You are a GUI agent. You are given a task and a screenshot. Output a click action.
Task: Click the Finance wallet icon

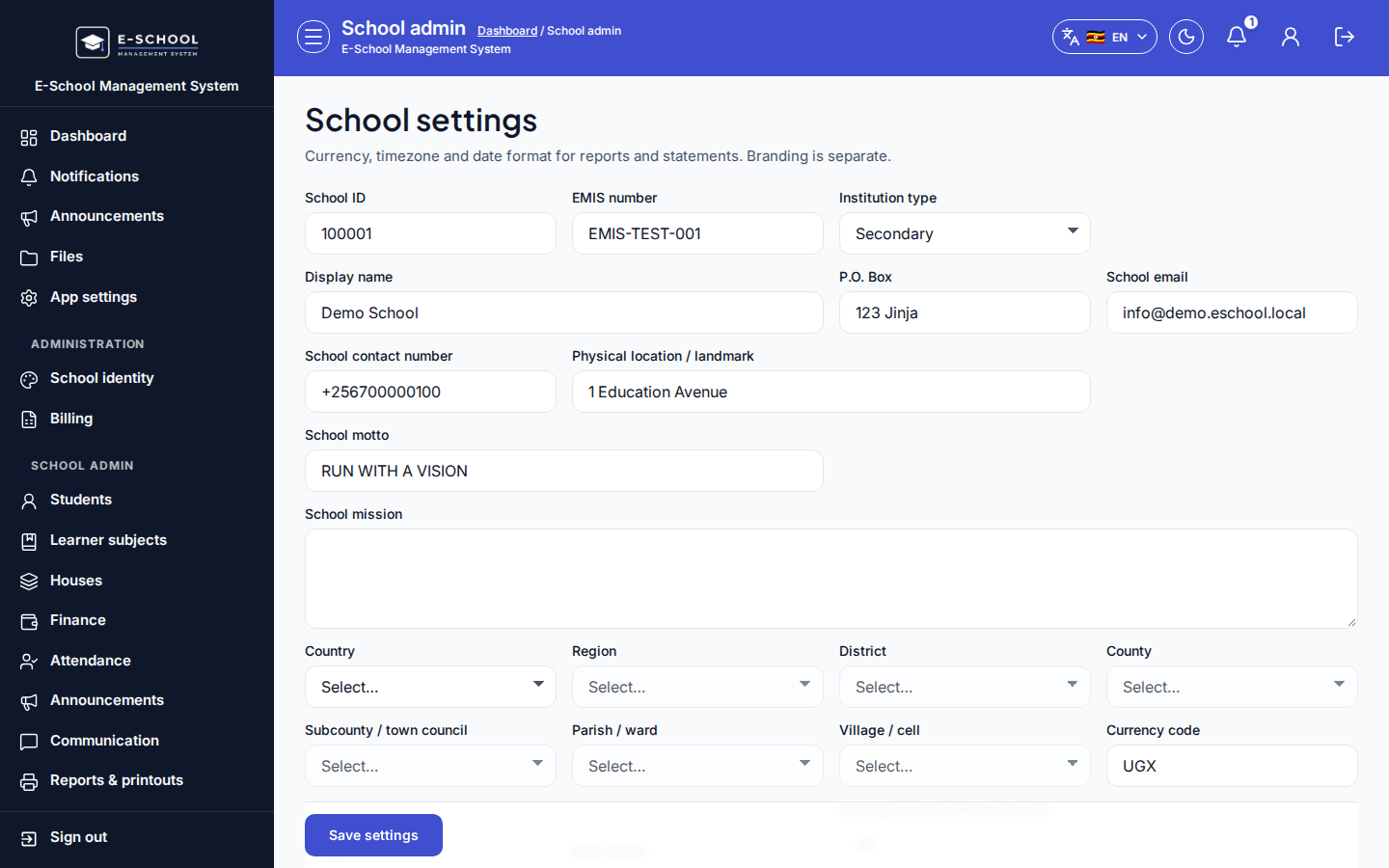[29, 621]
